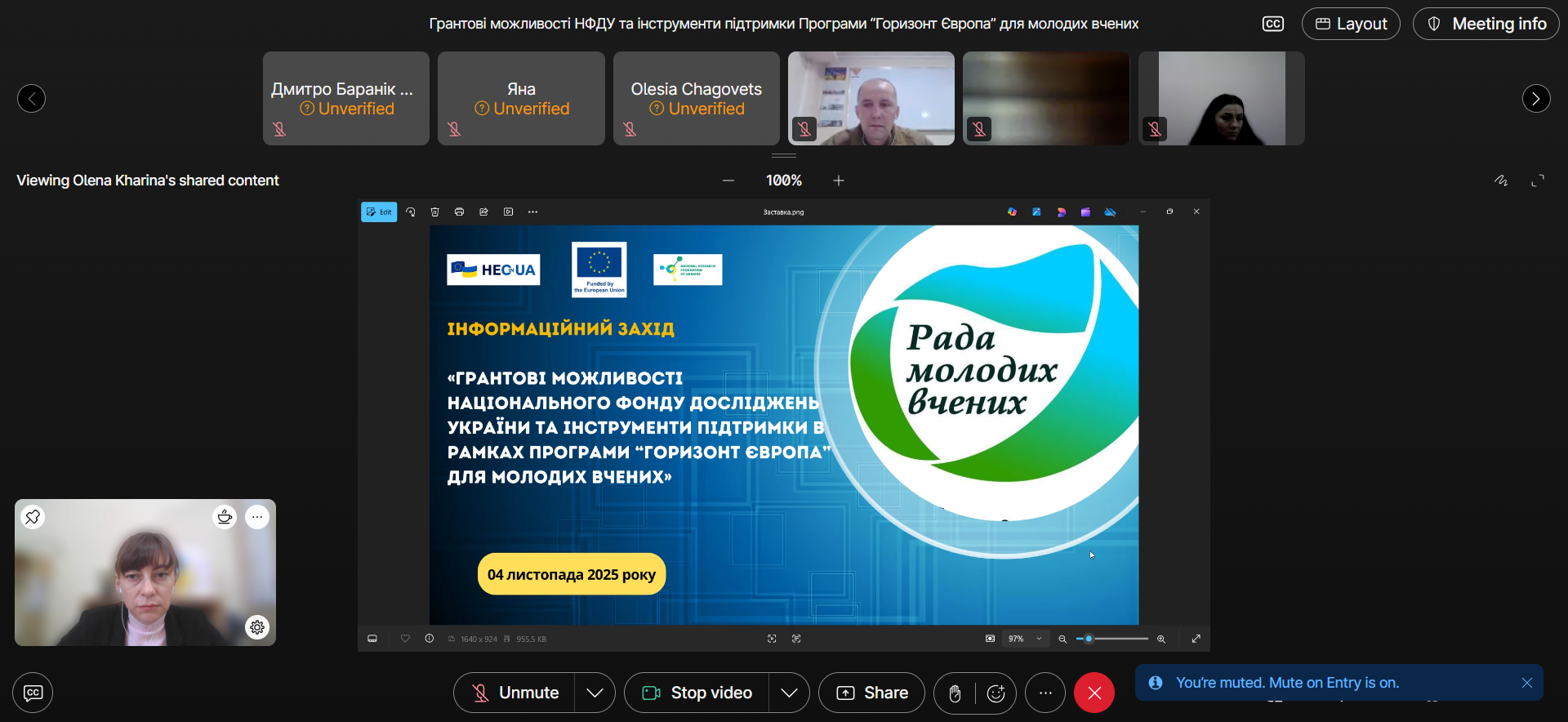
Task: Open more options on self-view tile
Action: (257, 517)
